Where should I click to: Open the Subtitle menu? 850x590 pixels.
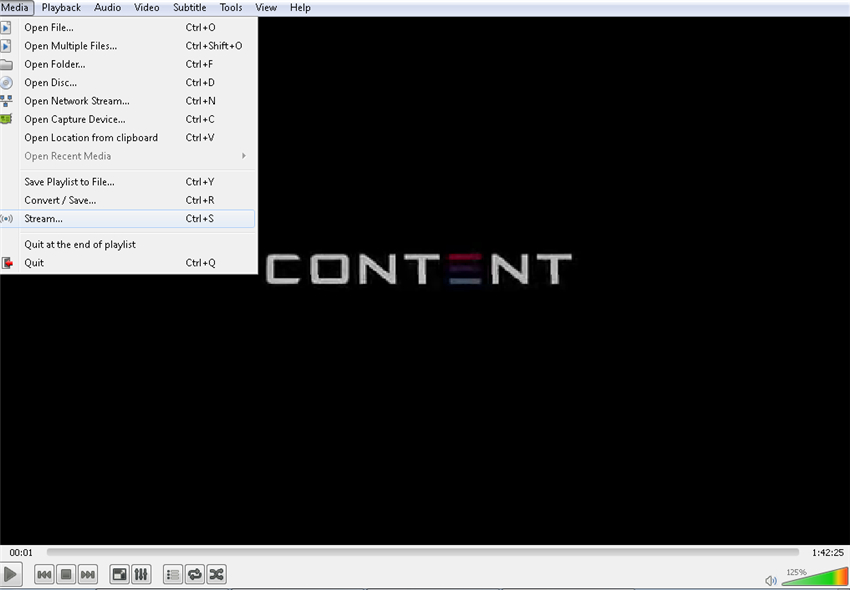(x=190, y=8)
